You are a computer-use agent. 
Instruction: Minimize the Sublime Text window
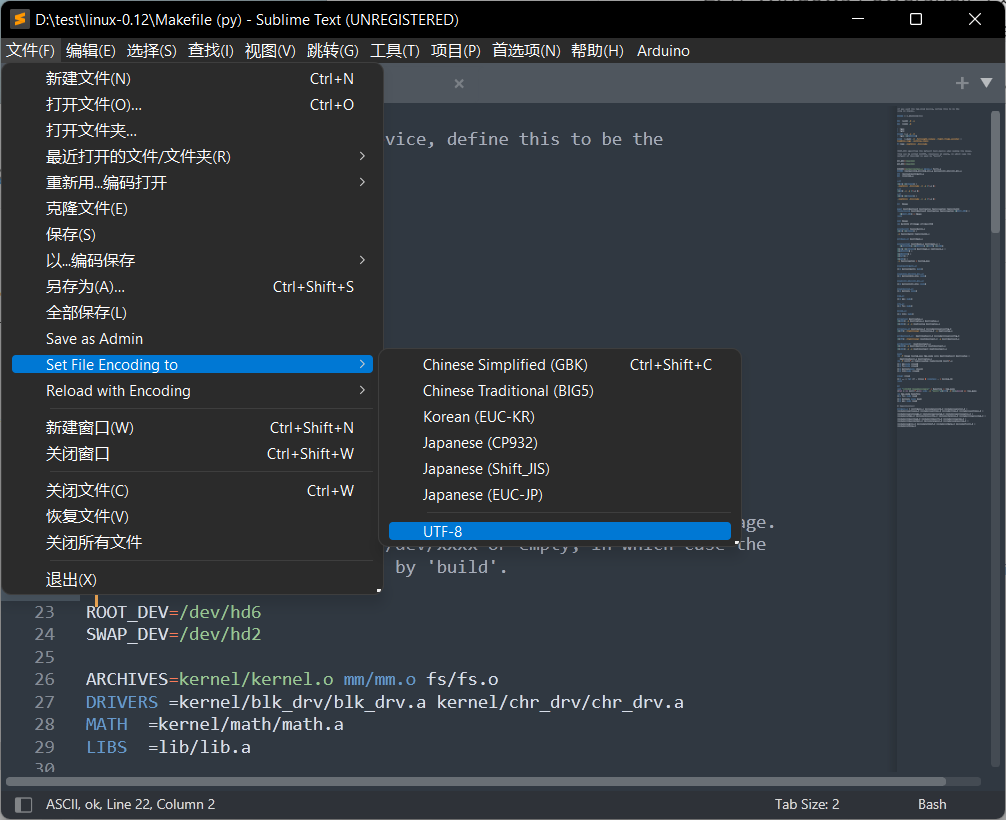point(858,19)
